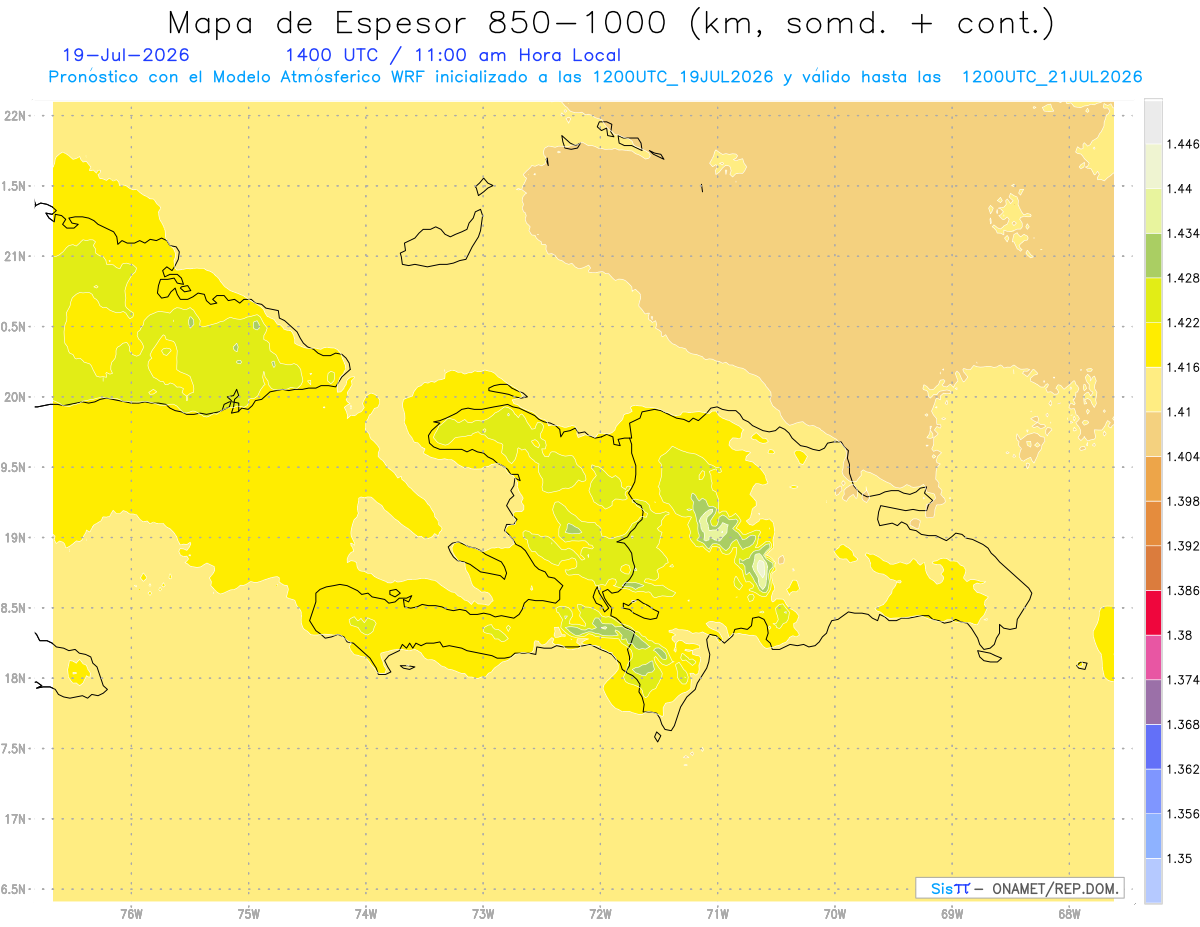The image size is (1200, 927).
Task: Select the '1.416' legend value
Action: [x=1183, y=367]
